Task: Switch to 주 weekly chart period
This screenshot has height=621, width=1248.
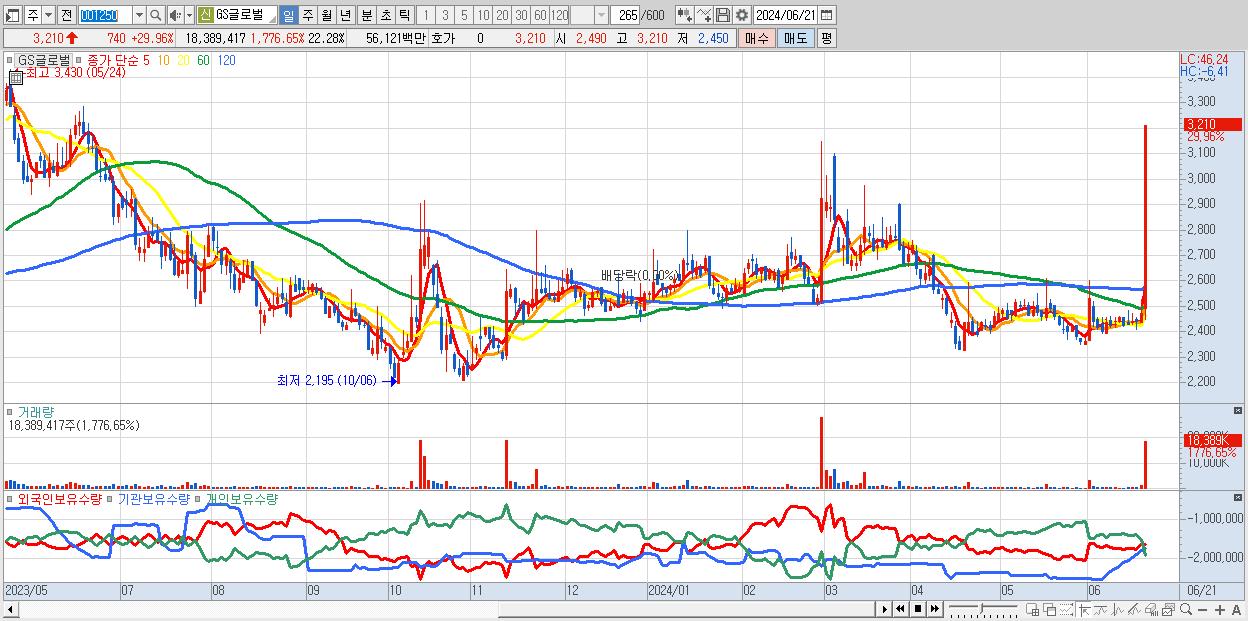Action: 307,15
